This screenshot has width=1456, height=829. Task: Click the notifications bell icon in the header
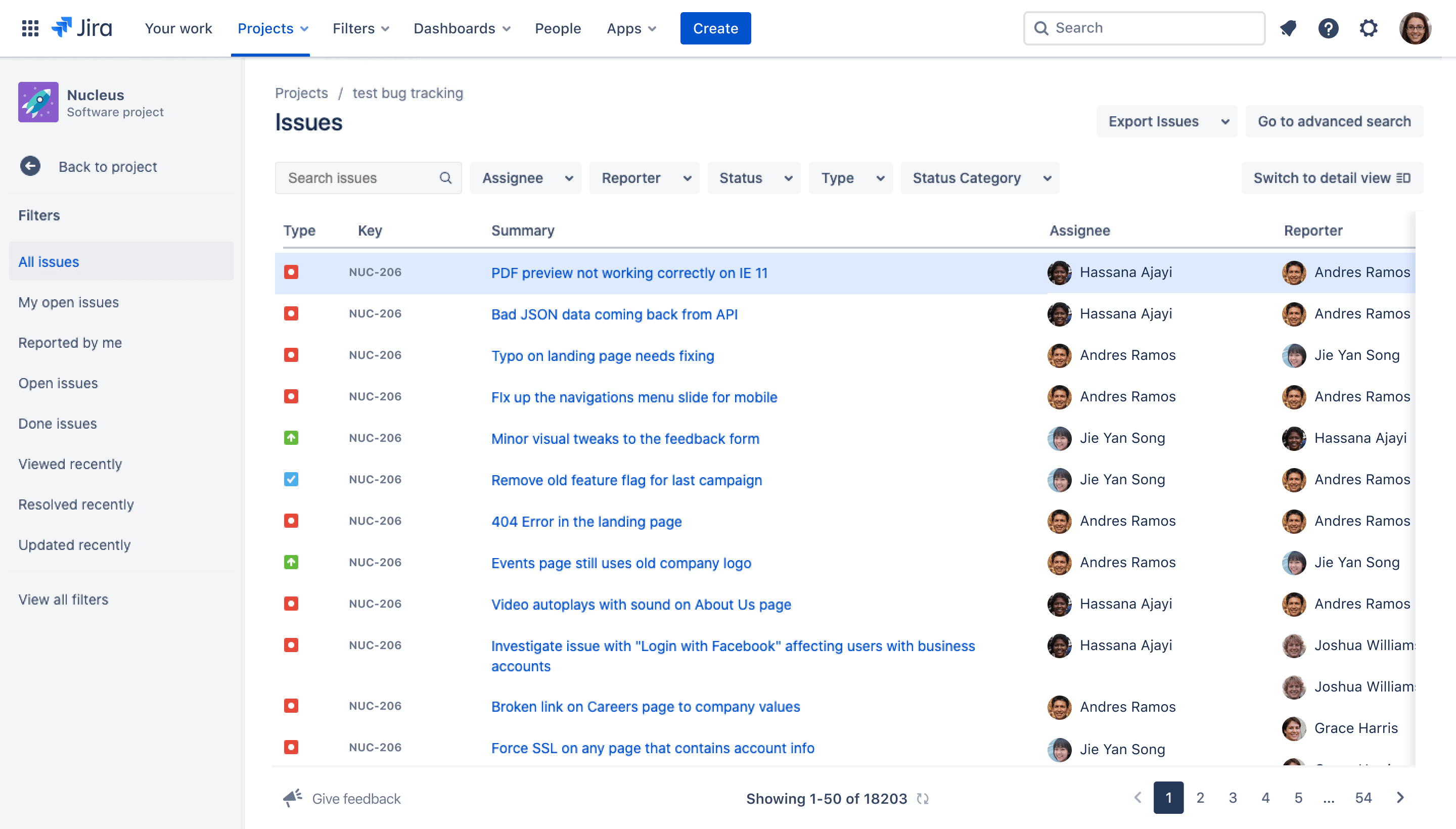click(1288, 27)
